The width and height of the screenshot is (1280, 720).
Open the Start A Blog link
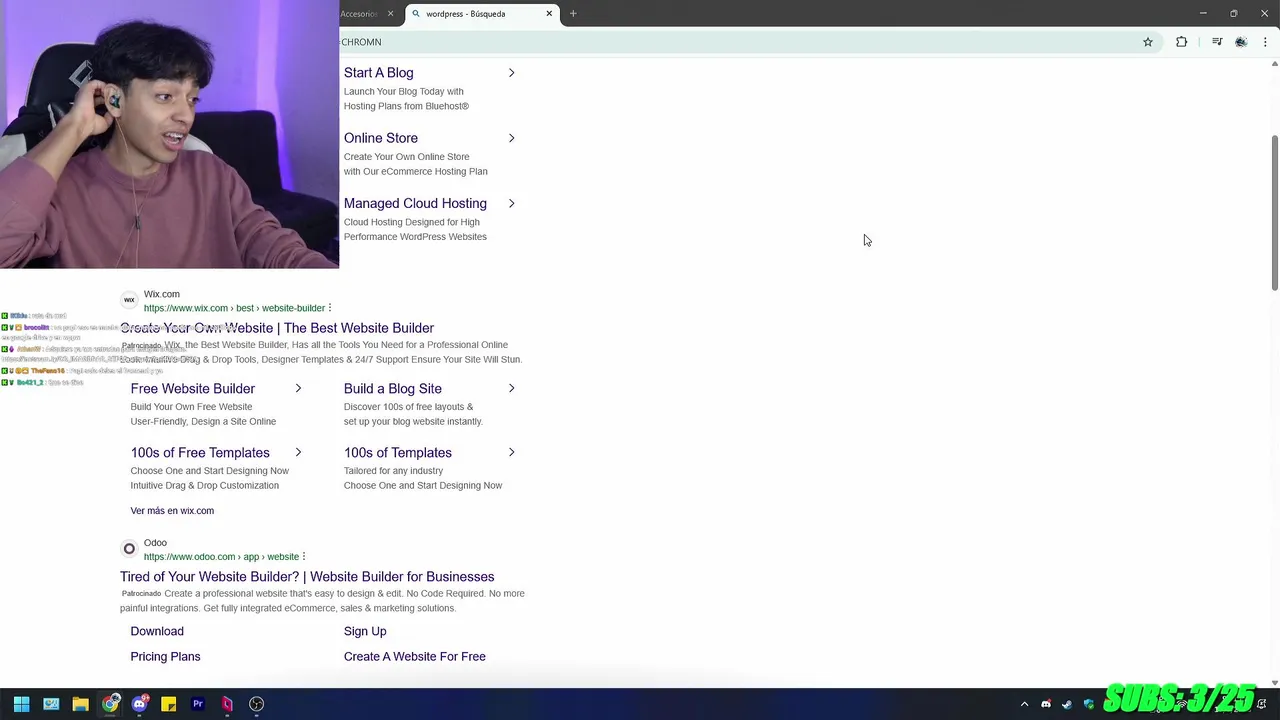[x=378, y=73]
